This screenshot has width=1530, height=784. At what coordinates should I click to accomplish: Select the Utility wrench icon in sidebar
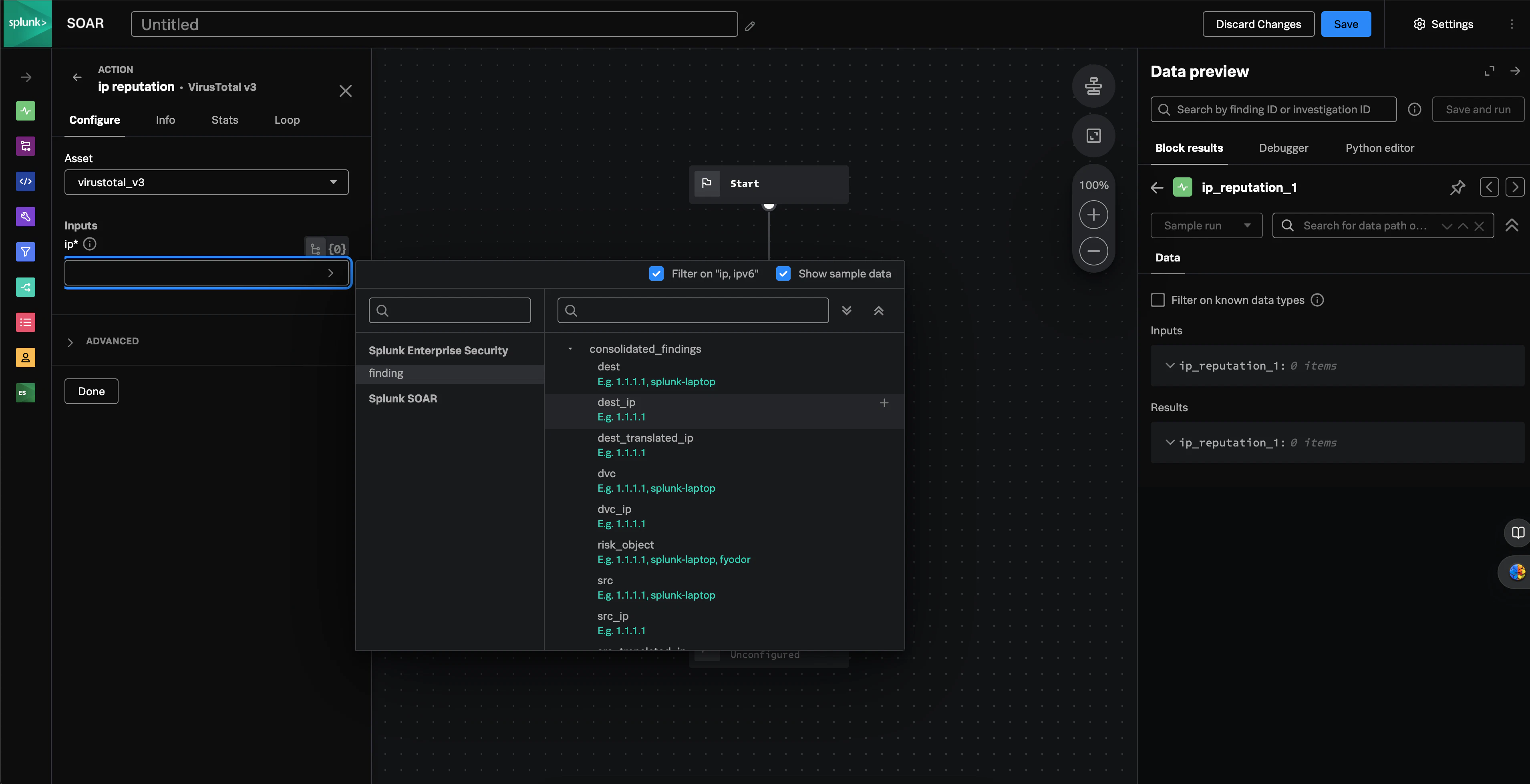(x=26, y=216)
